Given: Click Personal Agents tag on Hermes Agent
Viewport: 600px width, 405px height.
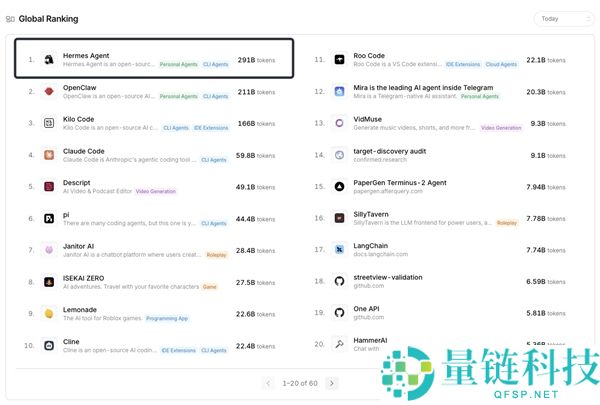Looking at the screenshot, I should (179, 64).
